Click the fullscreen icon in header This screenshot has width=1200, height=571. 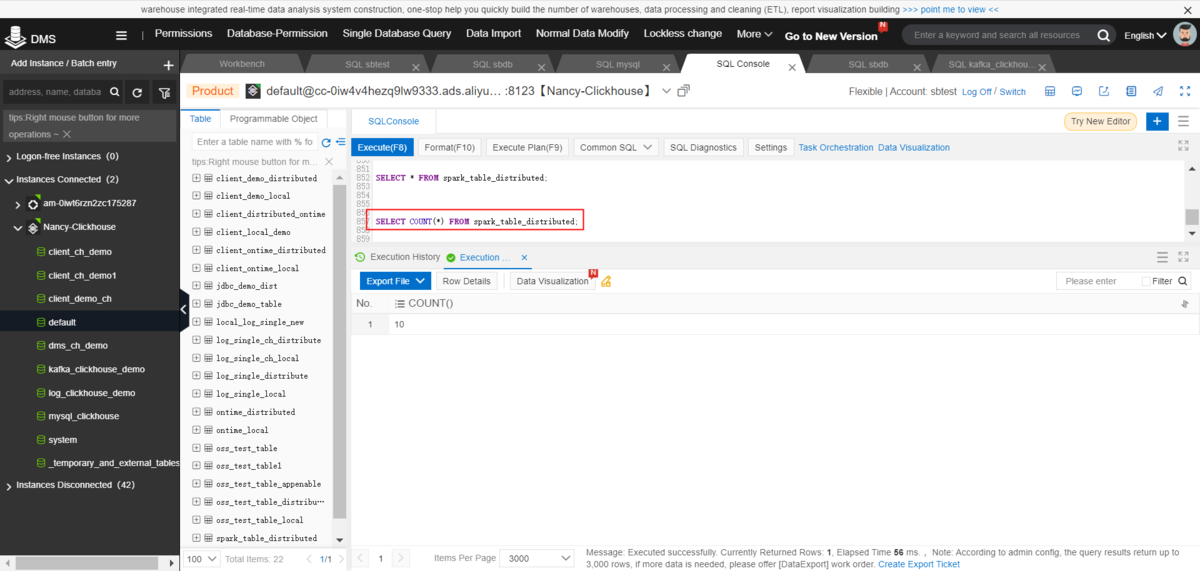[x=1184, y=91]
